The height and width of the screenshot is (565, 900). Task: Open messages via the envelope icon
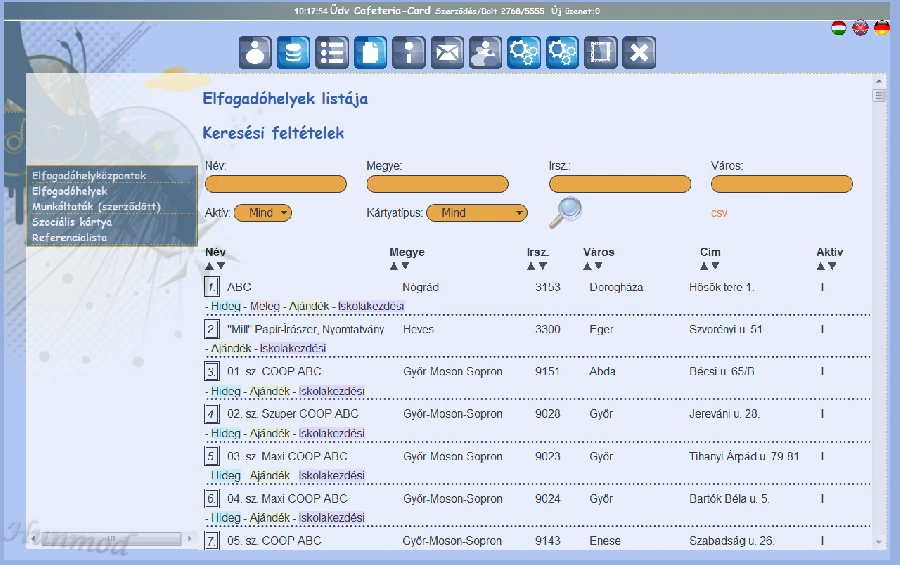coord(447,52)
